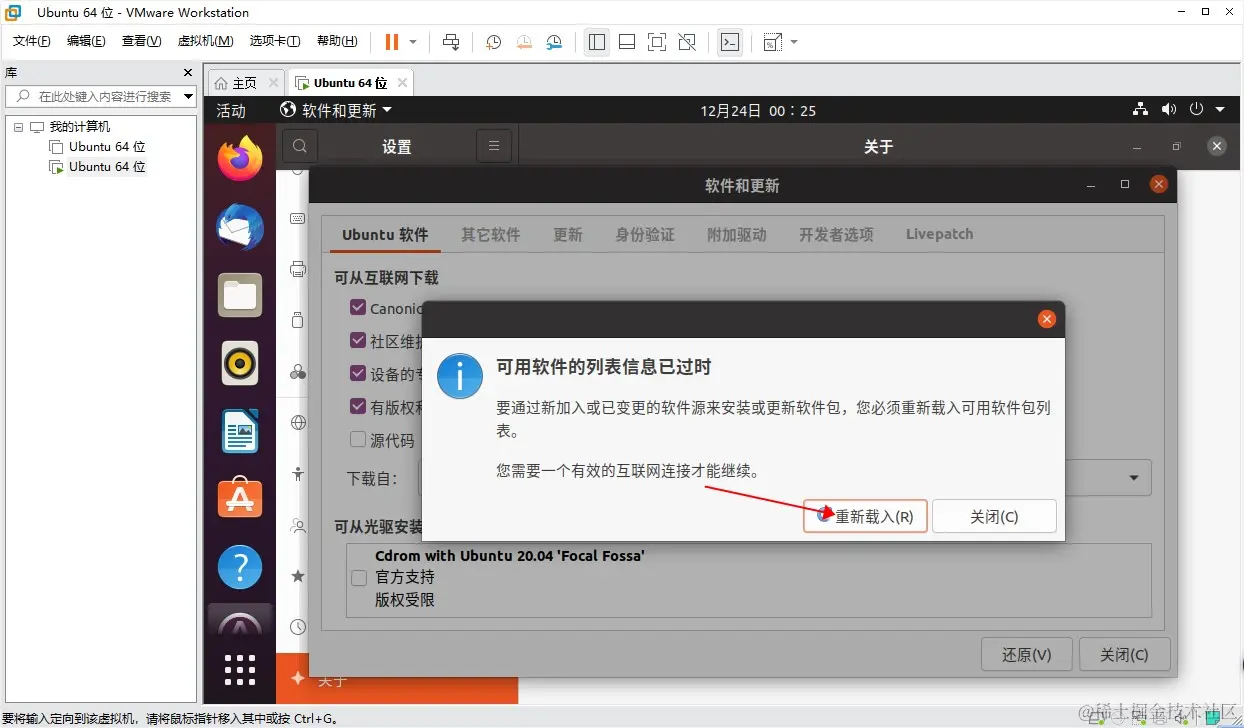Screen dimensions: 1244x728
Task: Open the 软件和更新 app menu
Action: (x=336, y=110)
